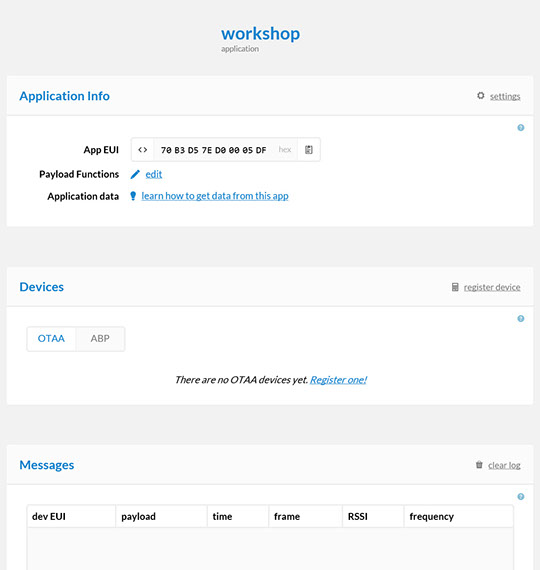Toggle App EUI byte-format code icon
The height and width of the screenshot is (570, 540).
pyautogui.click(x=143, y=150)
